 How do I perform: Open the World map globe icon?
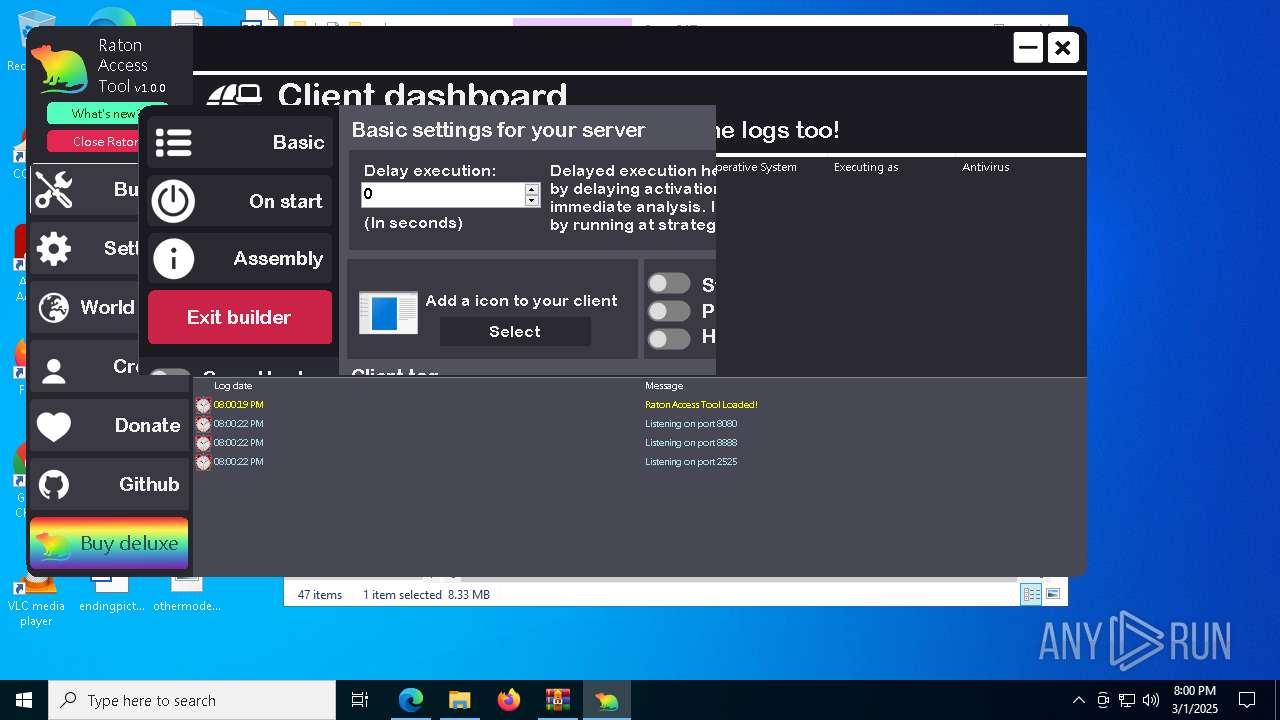54,307
